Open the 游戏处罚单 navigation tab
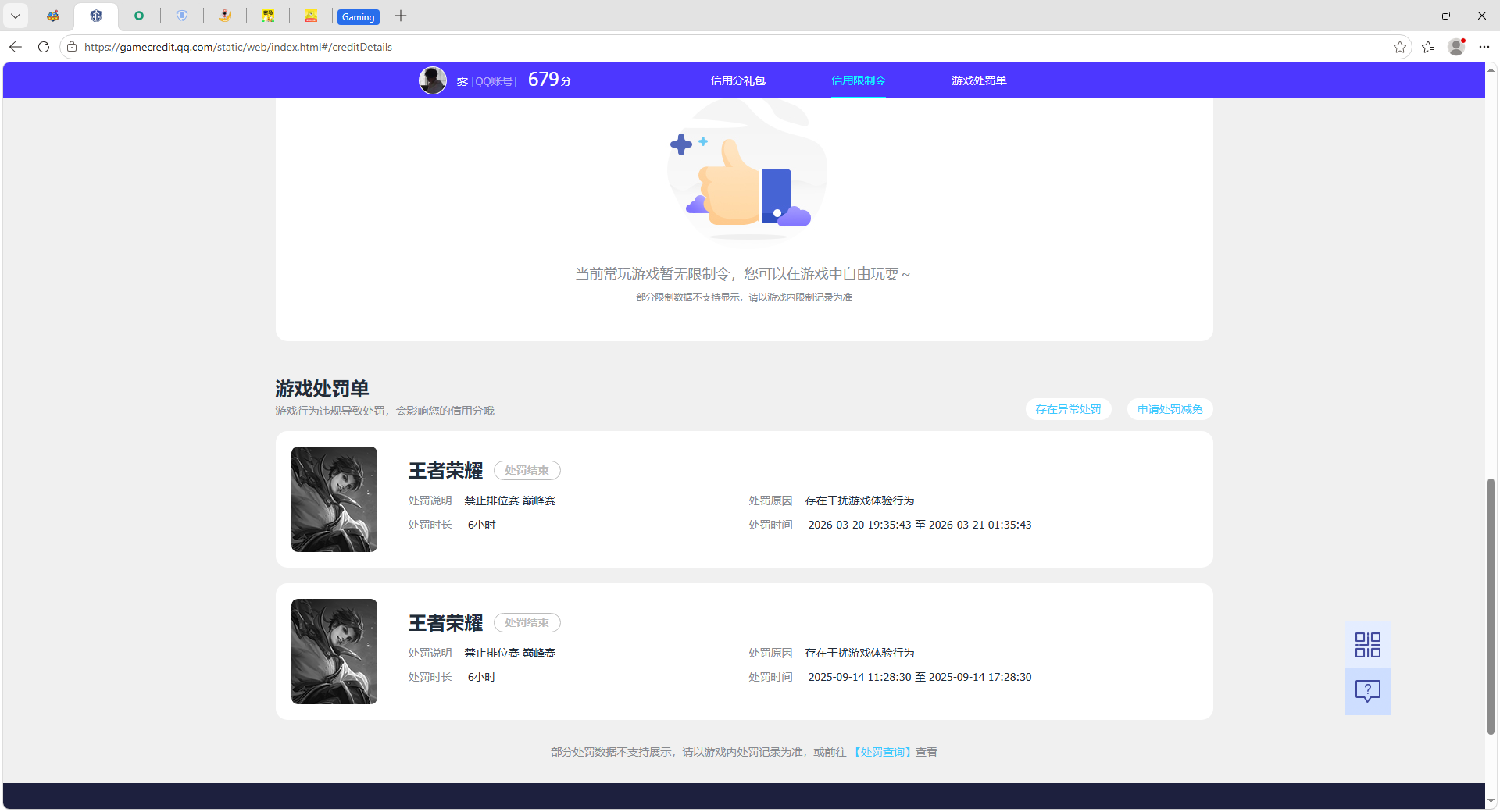This screenshot has height=812, width=1500. point(979,80)
